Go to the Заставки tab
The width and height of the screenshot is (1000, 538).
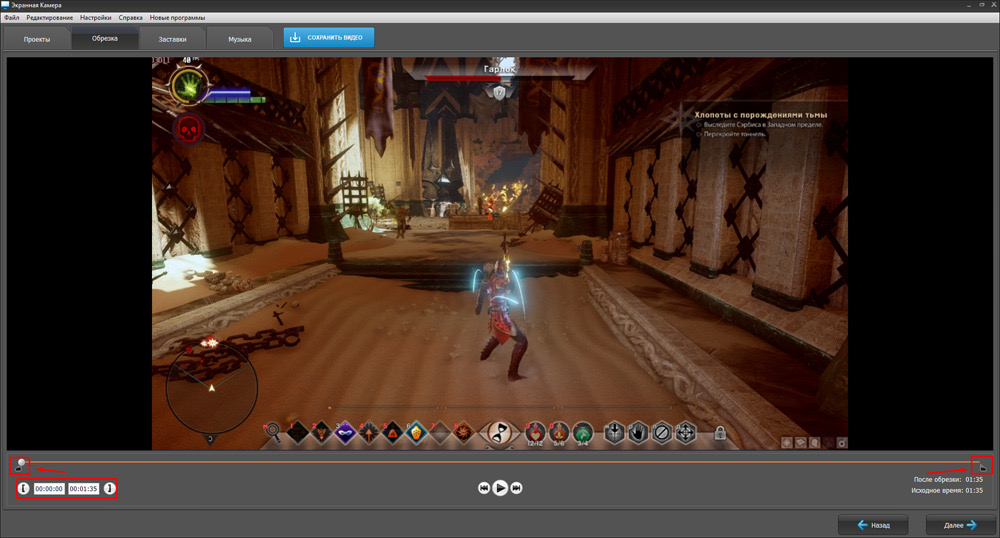click(x=172, y=39)
